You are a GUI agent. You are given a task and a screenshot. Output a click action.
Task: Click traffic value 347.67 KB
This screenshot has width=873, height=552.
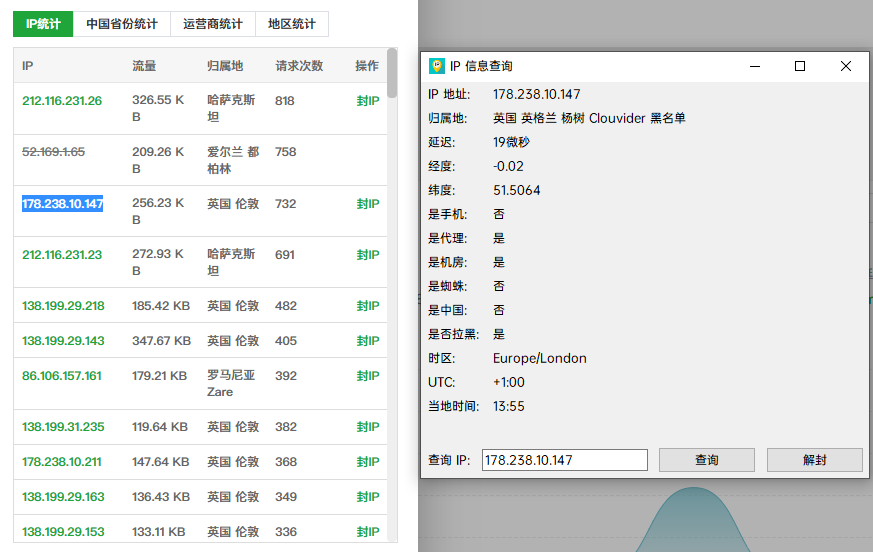tap(161, 341)
